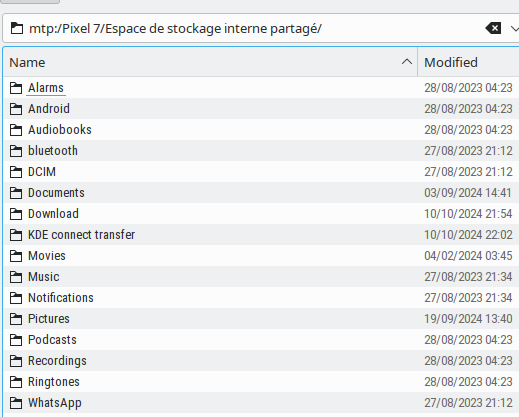Select the Audiobooks folder entry
Viewport: 519px width, 417px height.
tap(60, 130)
